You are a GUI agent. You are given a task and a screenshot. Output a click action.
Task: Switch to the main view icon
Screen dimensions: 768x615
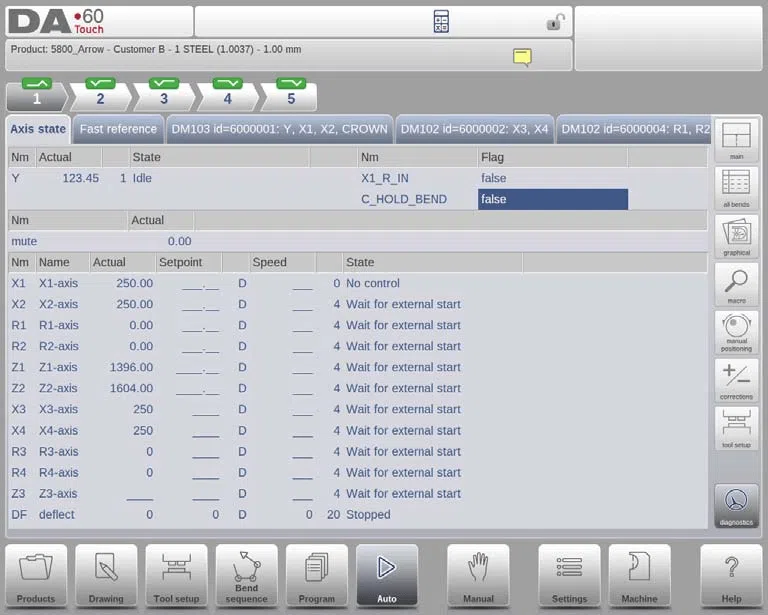click(x=736, y=140)
